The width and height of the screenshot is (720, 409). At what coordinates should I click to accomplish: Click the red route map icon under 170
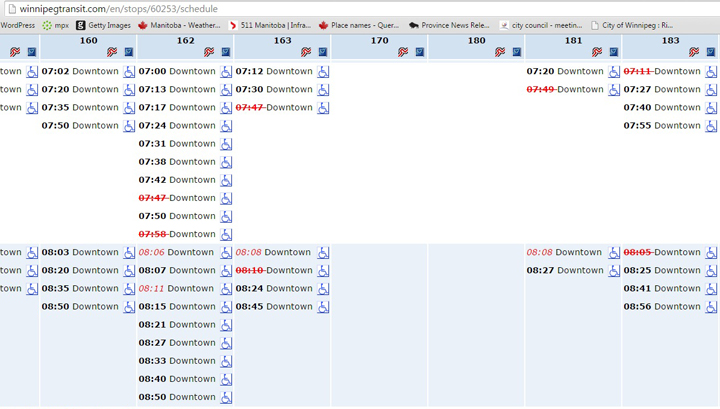pos(403,52)
